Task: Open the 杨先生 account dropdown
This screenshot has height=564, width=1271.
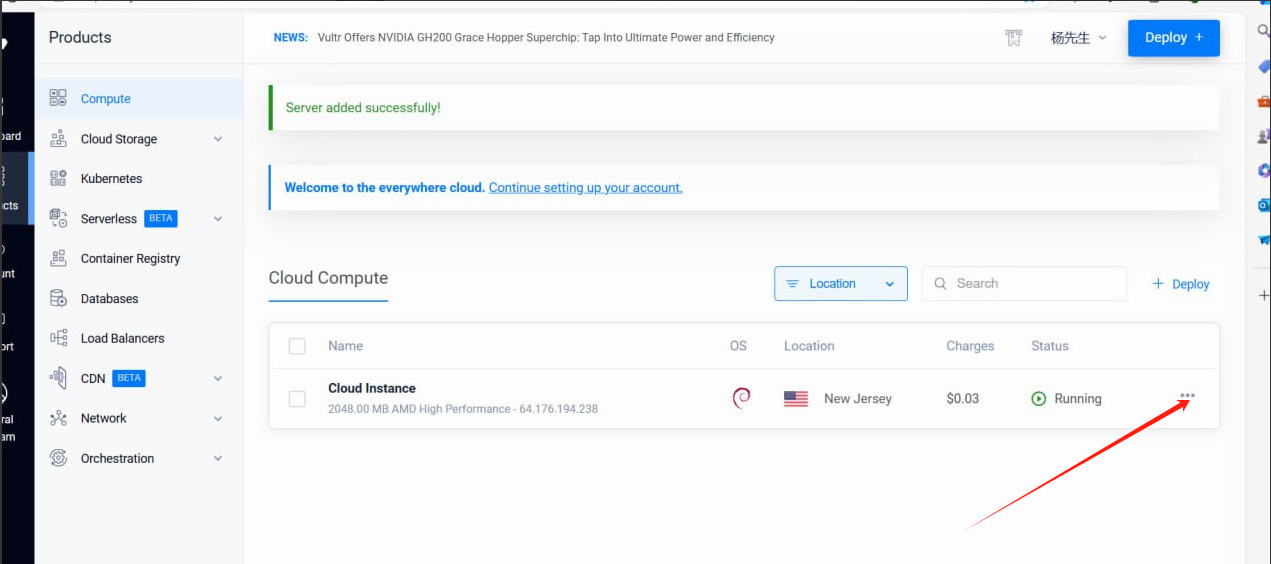Action: click(x=1078, y=38)
